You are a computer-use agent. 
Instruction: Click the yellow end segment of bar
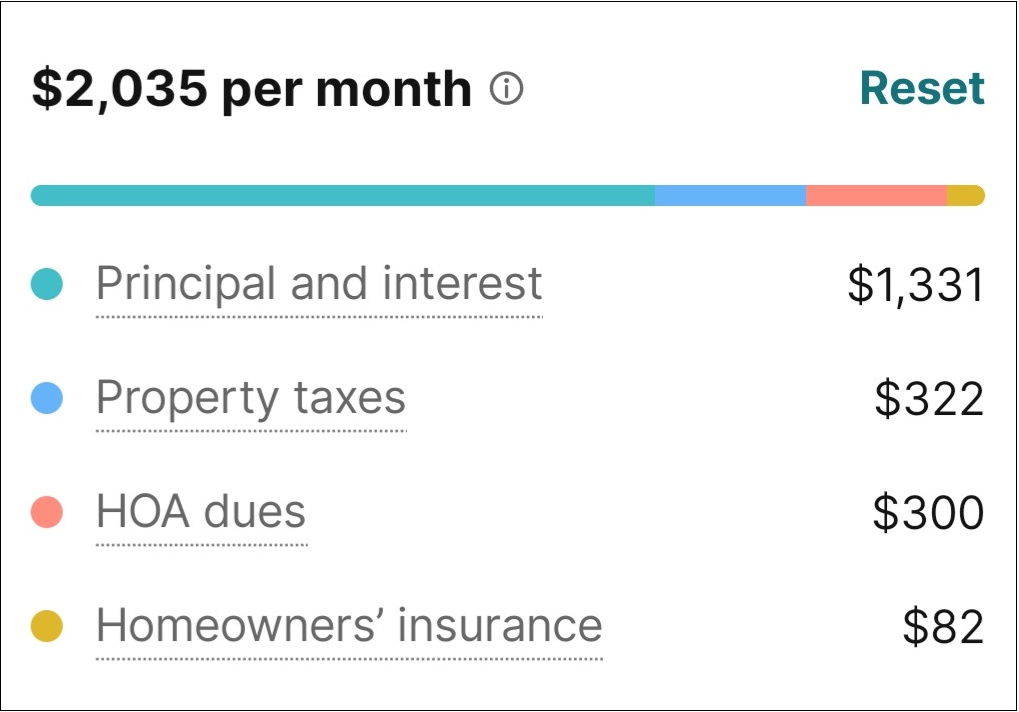(x=966, y=195)
